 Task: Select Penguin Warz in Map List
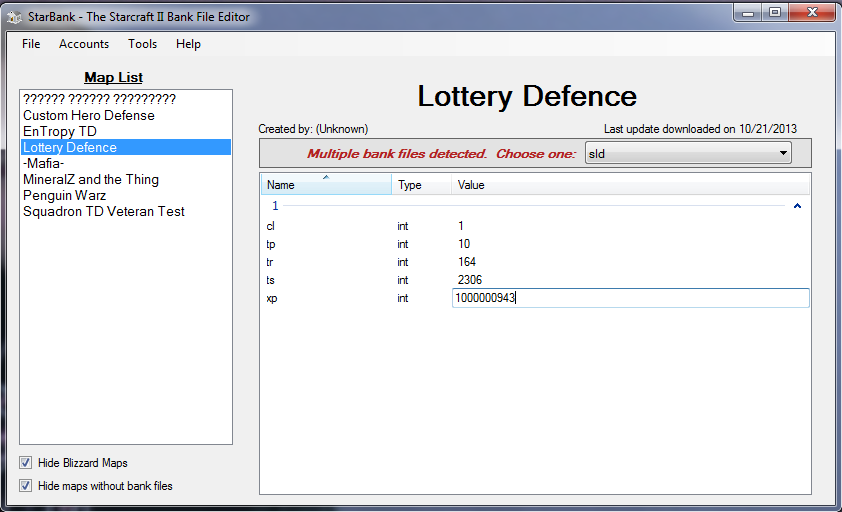[x=126, y=196]
